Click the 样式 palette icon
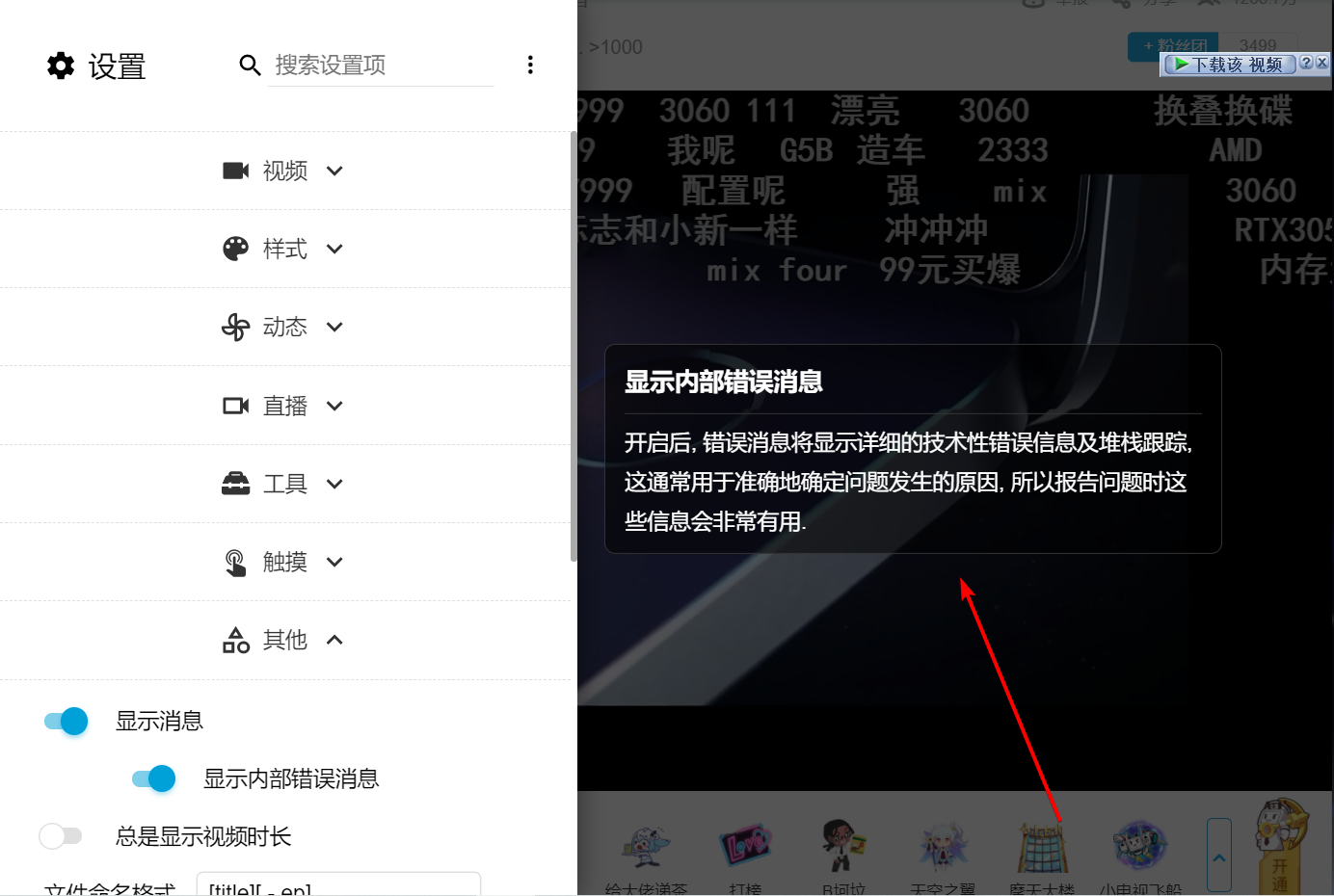 [236, 249]
